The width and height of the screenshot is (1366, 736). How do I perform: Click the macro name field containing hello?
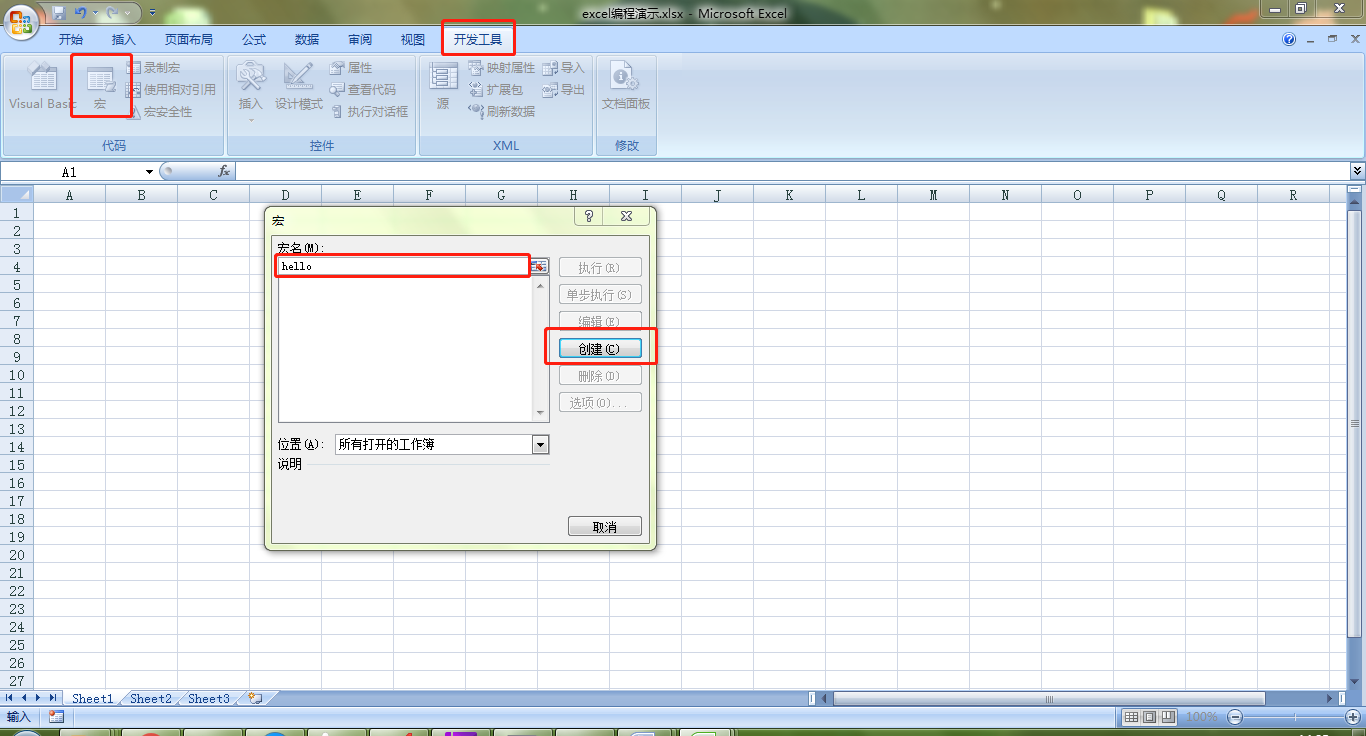403,266
